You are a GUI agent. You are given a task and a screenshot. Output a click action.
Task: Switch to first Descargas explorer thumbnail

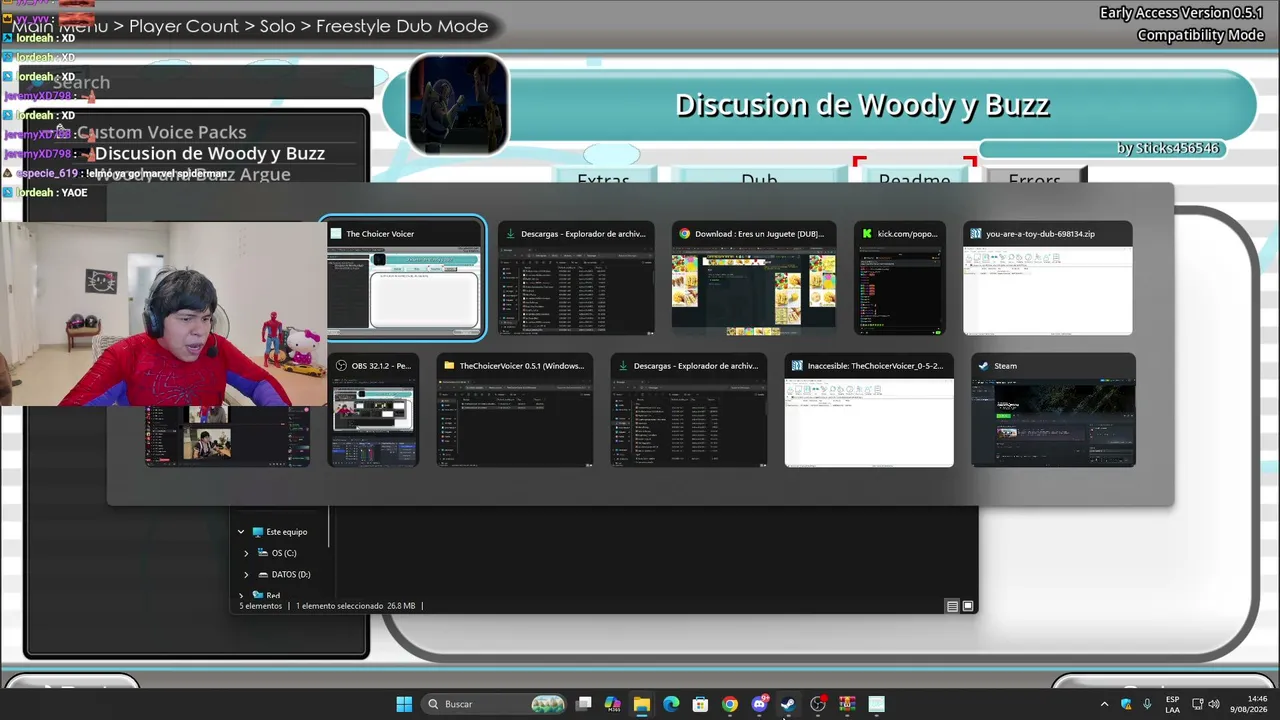coord(577,278)
